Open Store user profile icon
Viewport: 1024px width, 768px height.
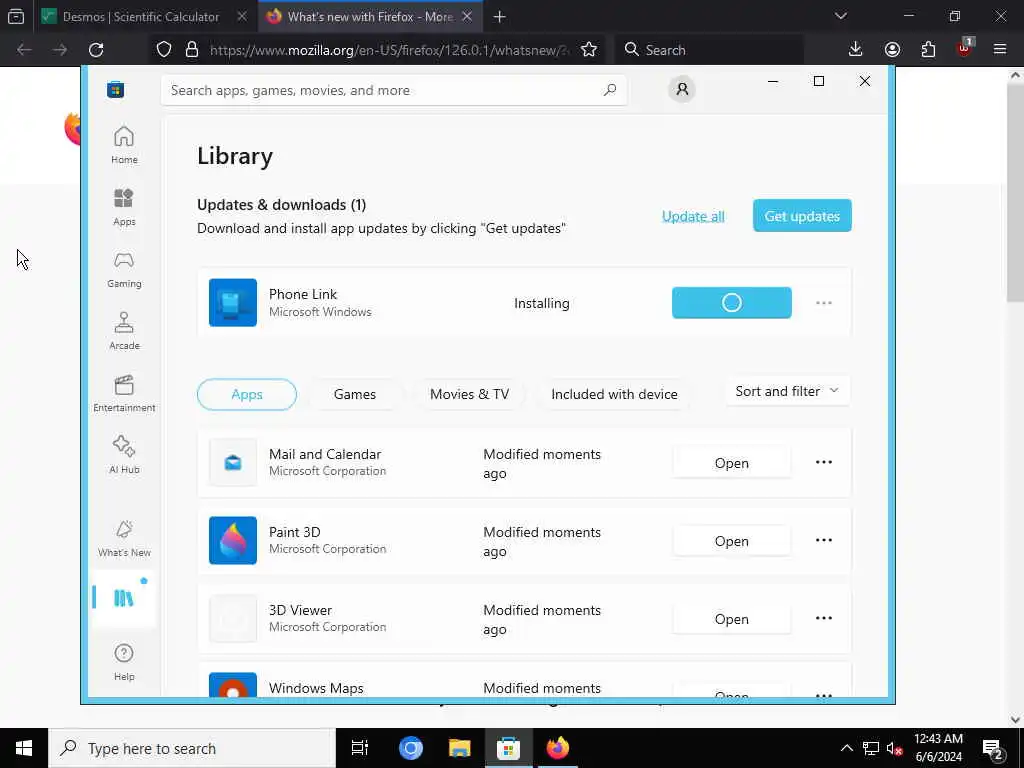tap(682, 89)
